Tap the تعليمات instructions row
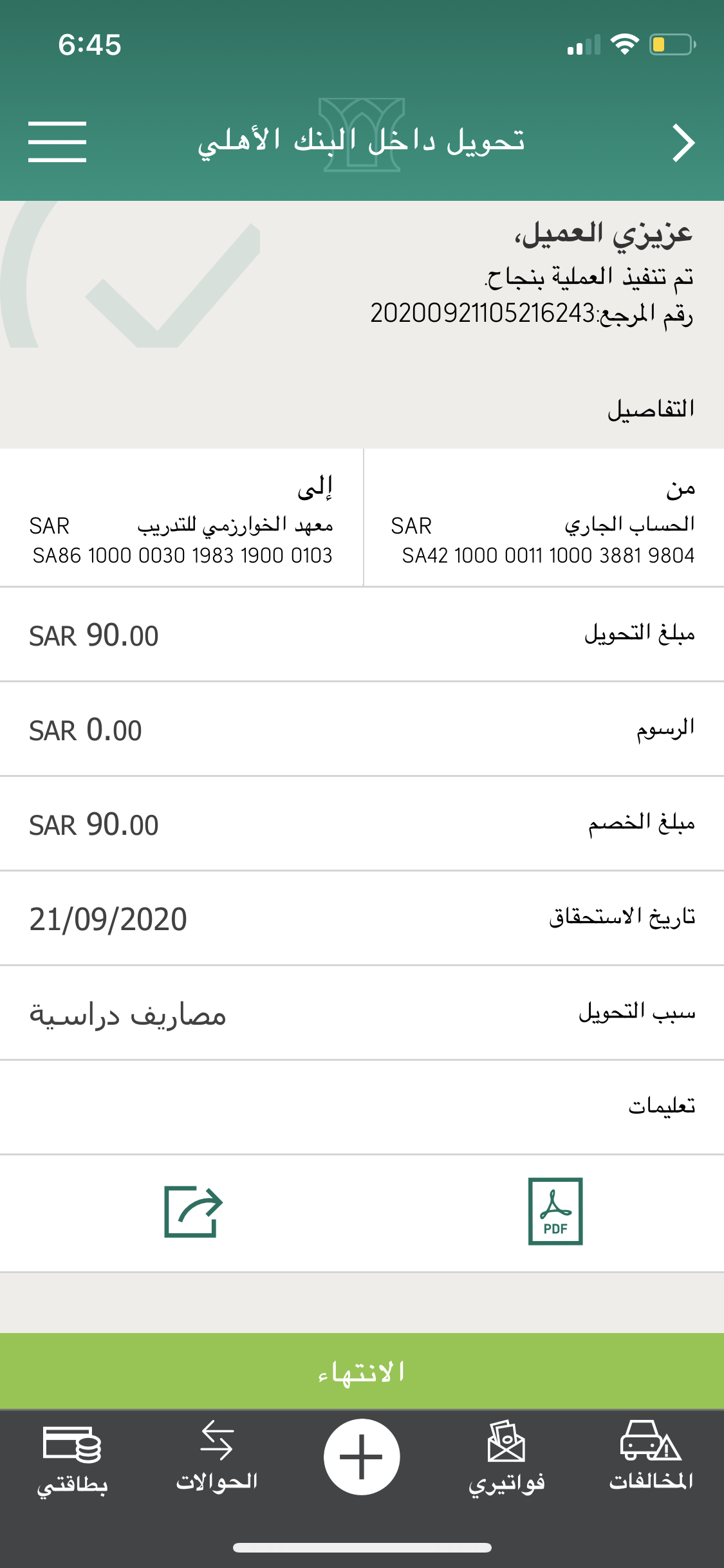 pyautogui.click(x=362, y=1107)
